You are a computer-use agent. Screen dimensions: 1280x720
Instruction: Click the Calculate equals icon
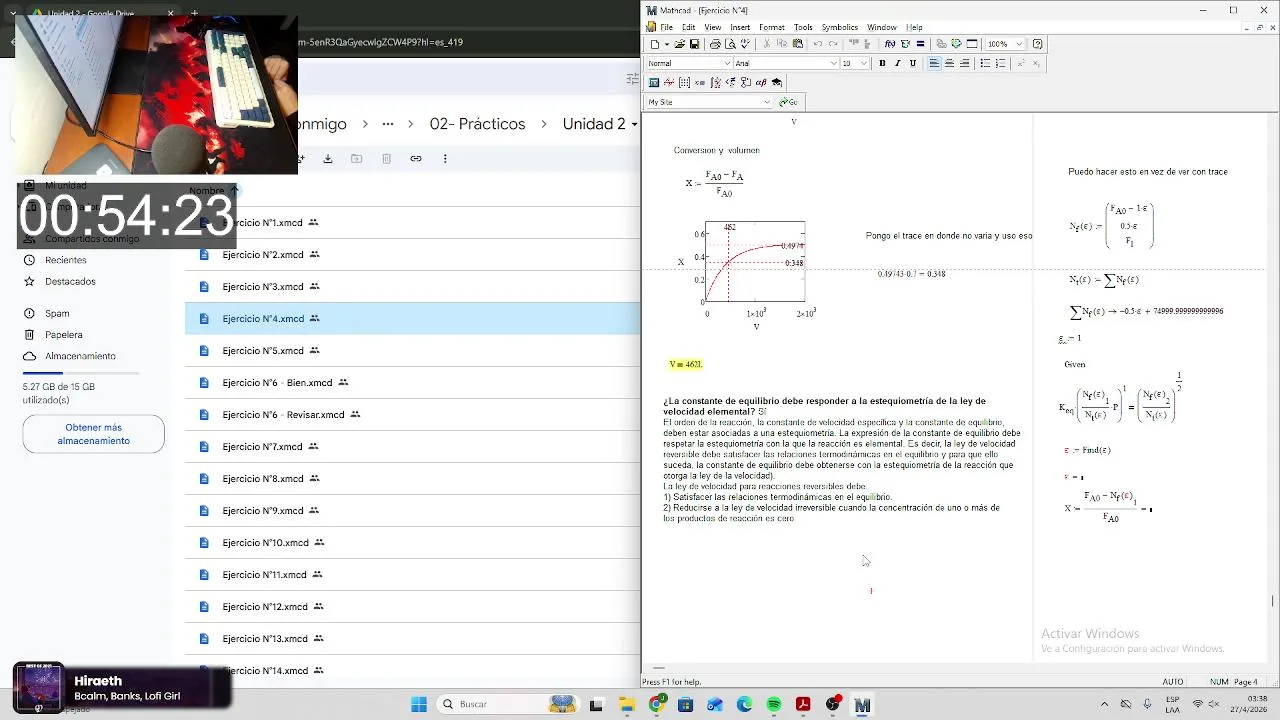920,44
